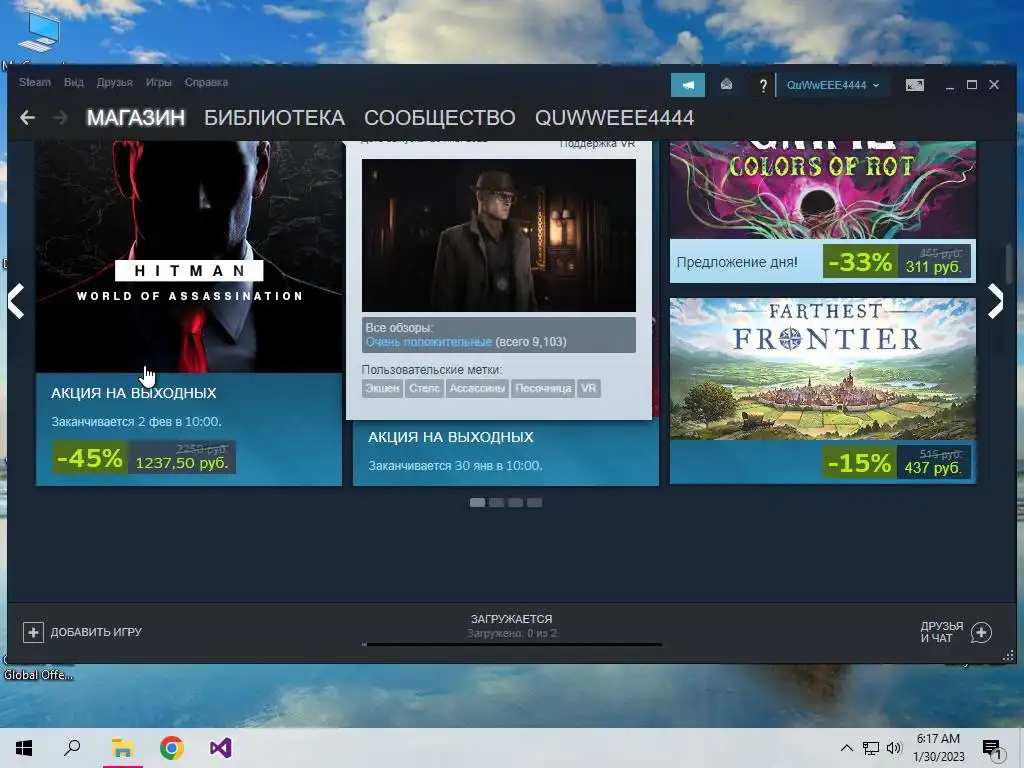Screen dimensions: 1024x768
Task: Open the Игры menu
Action: [x=159, y=82]
